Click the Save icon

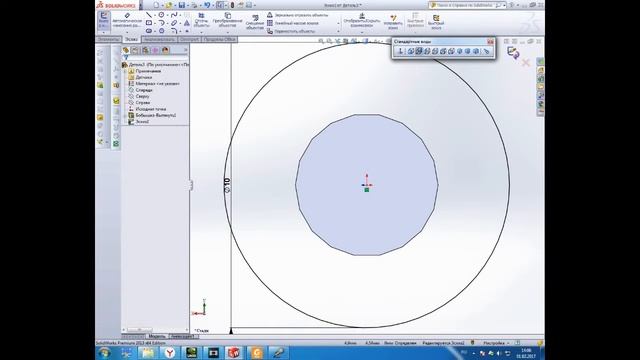pos(182,5)
